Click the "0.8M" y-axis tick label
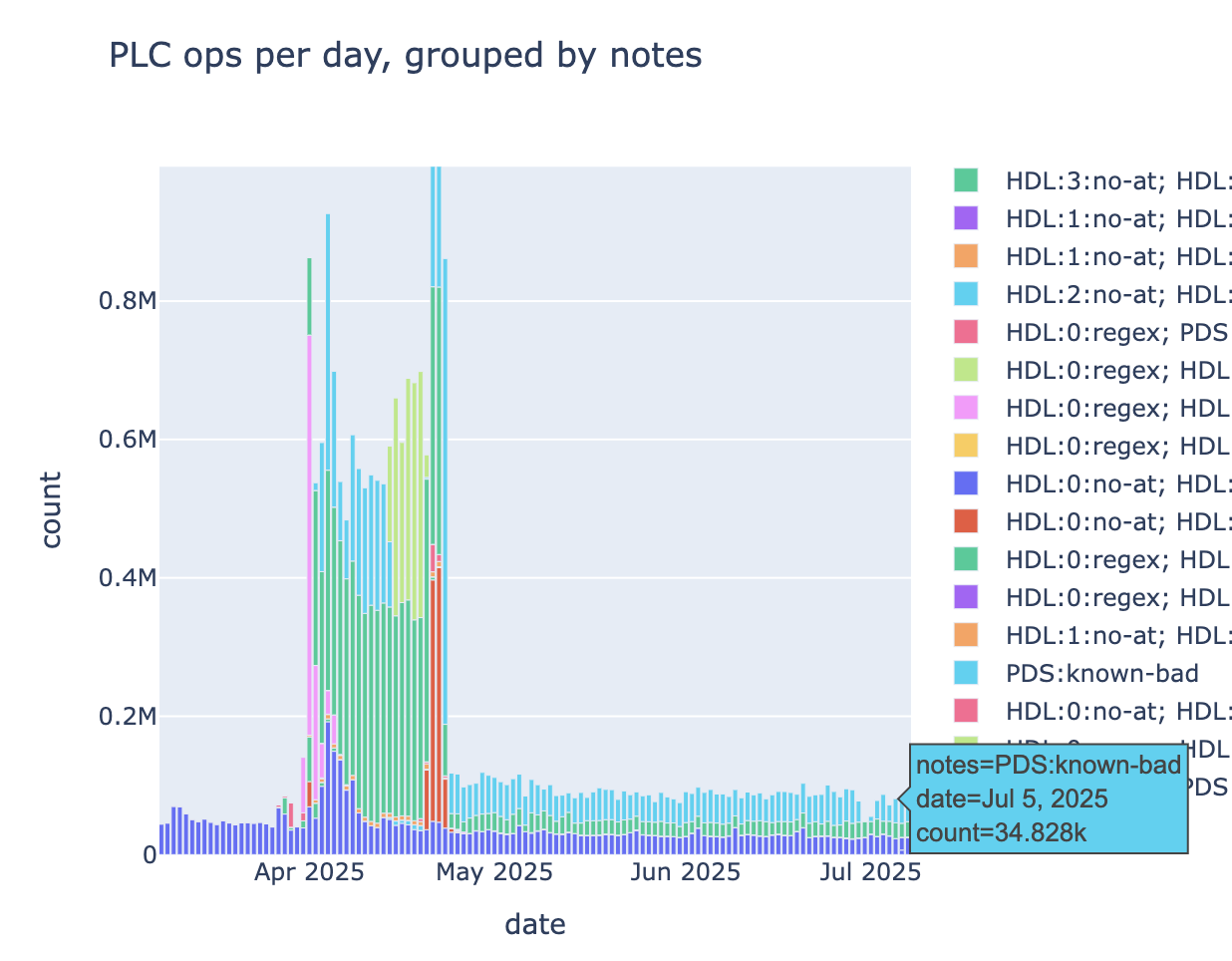1232x961 pixels. (128, 301)
